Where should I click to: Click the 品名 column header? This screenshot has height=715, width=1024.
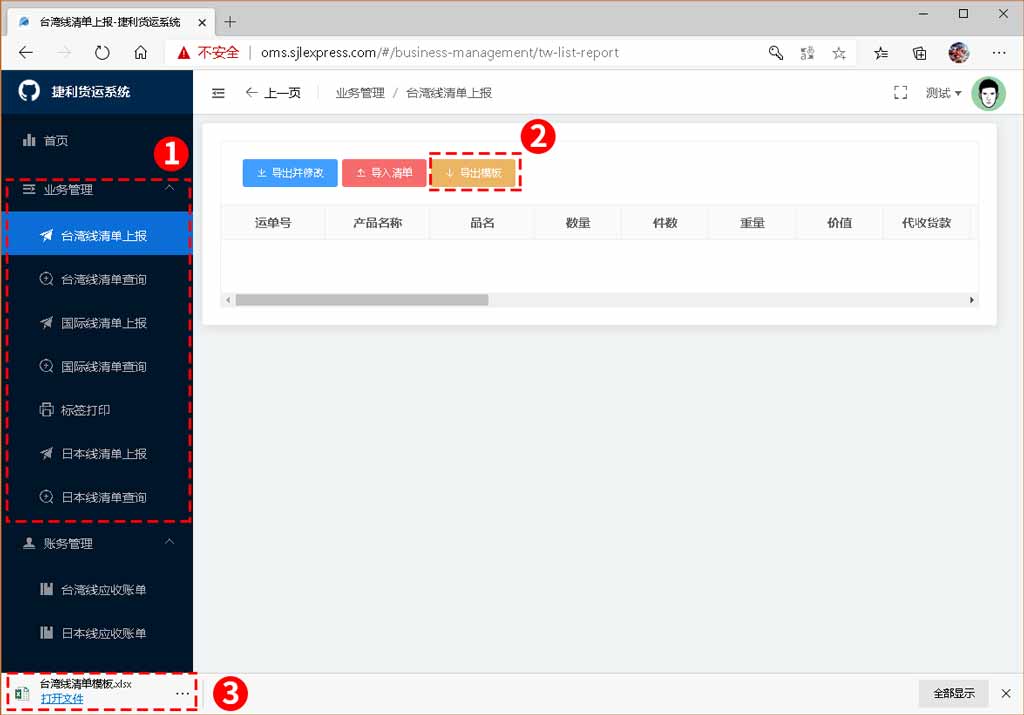coord(482,223)
